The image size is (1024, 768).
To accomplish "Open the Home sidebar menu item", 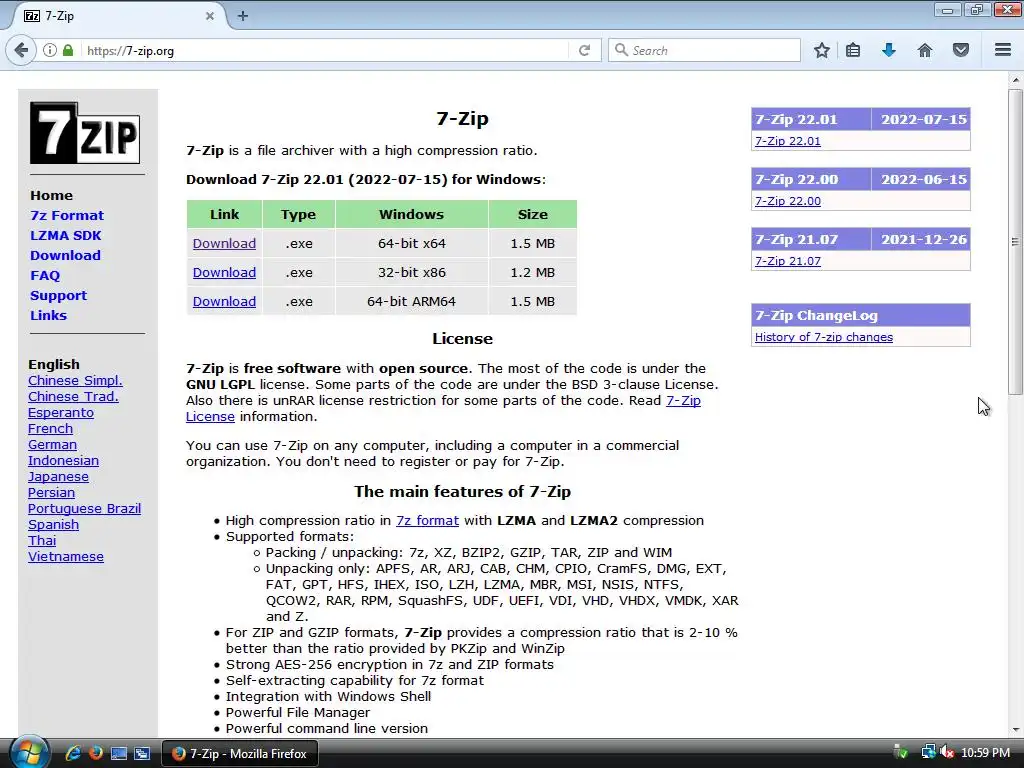I will click(x=52, y=195).
